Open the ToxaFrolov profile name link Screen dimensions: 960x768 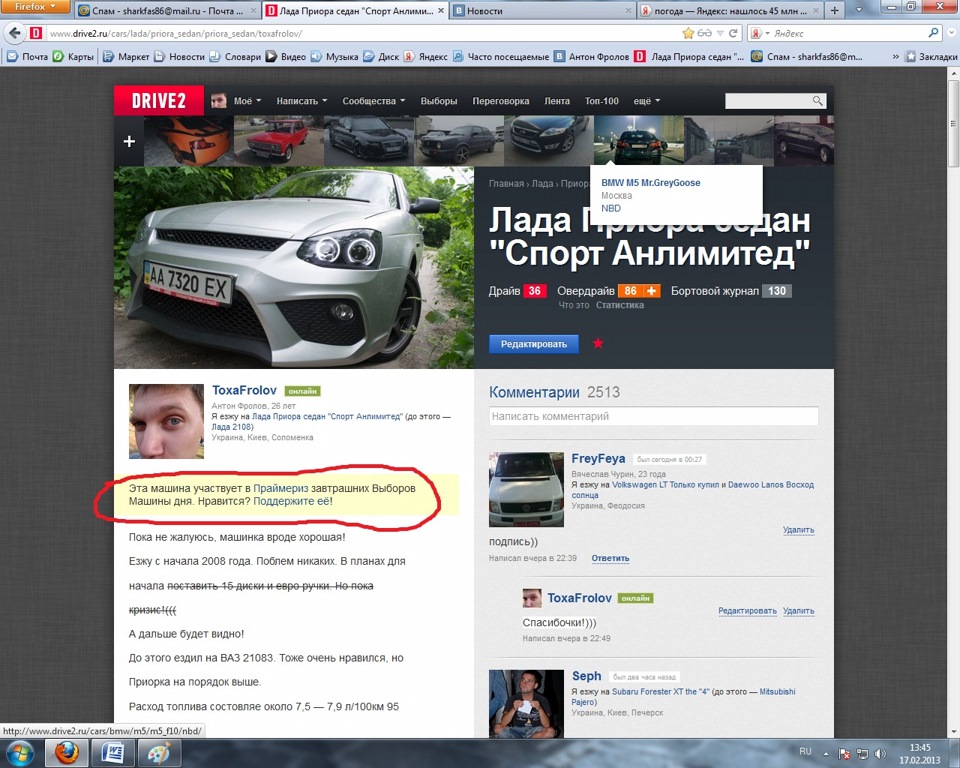tap(244, 390)
